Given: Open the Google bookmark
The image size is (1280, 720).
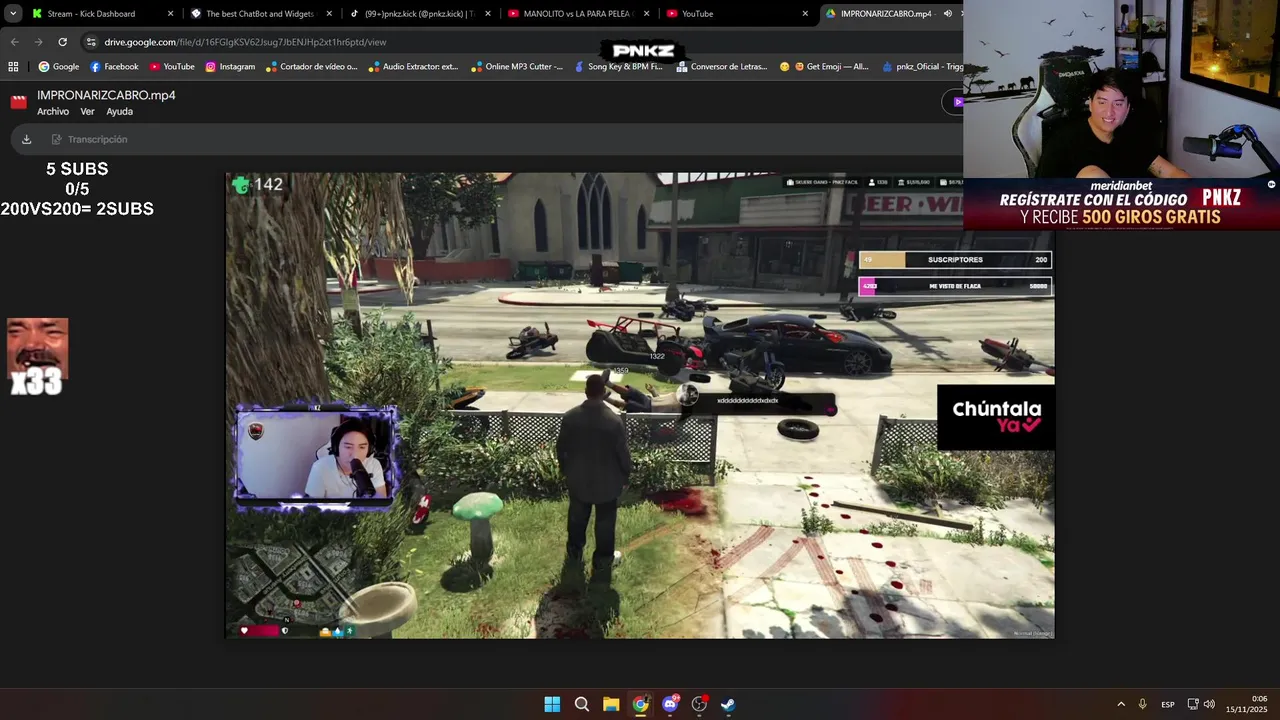Looking at the screenshot, I should [x=59, y=67].
